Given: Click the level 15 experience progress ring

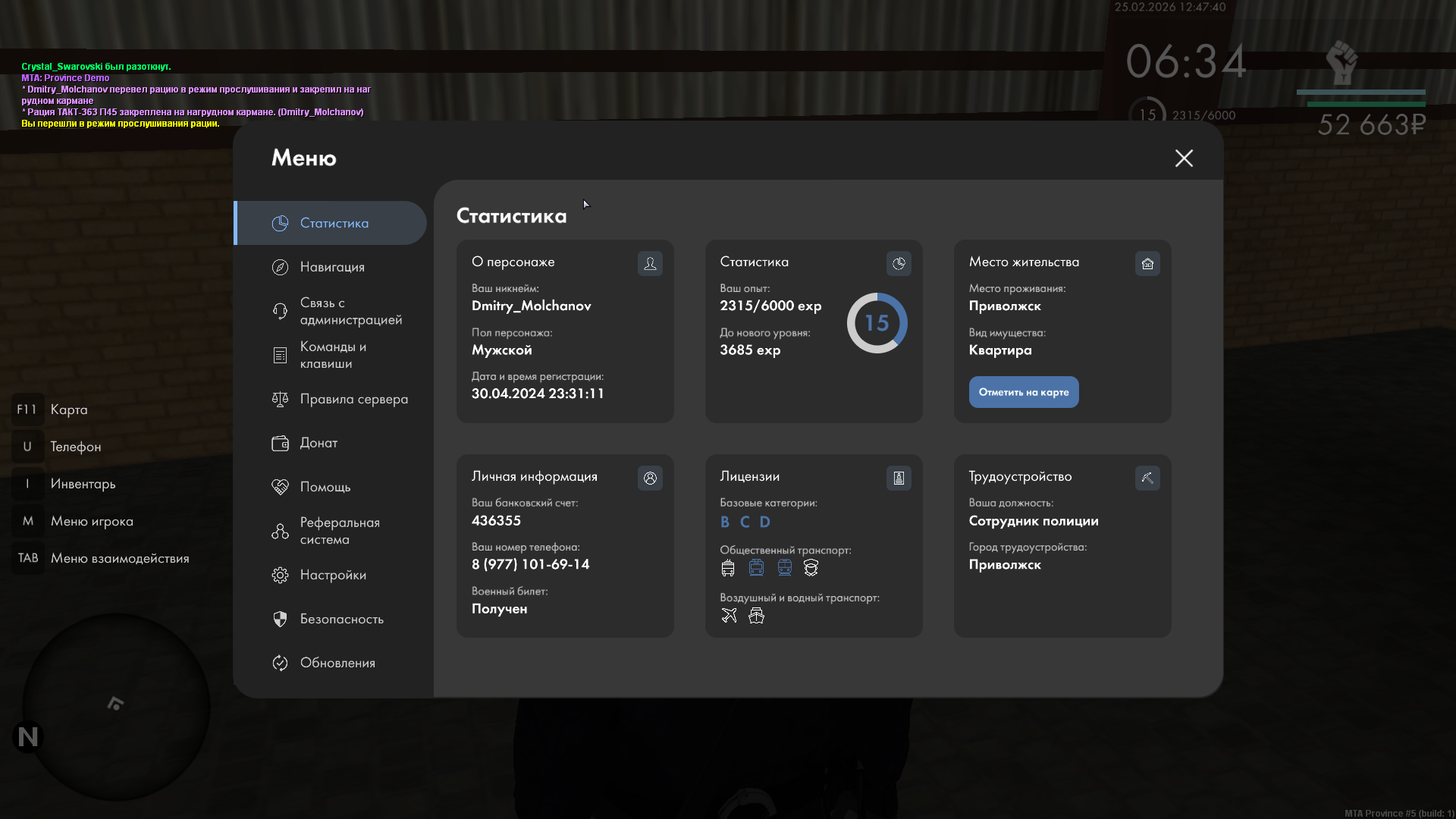Looking at the screenshot, I should (877, 323).
